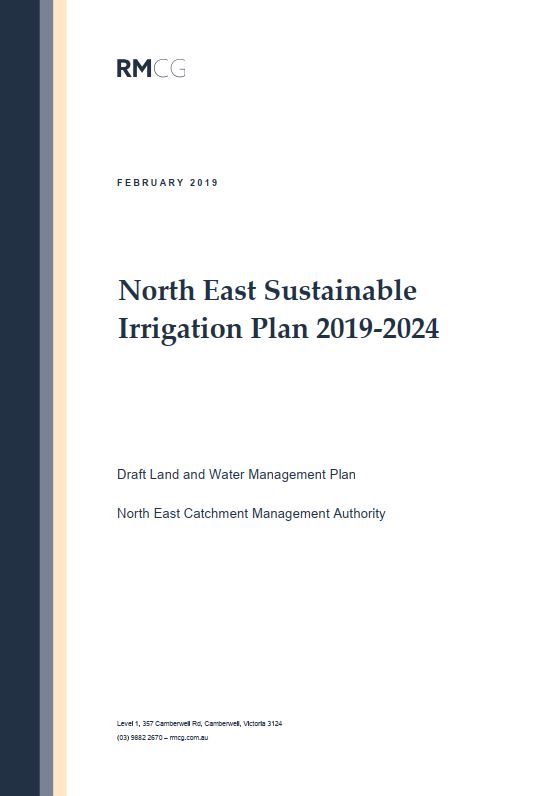Image resolution: width=556 pixels, height=796 pixels.
Task: Click the grey vertical stripe
Action: [x=46, y=398]
